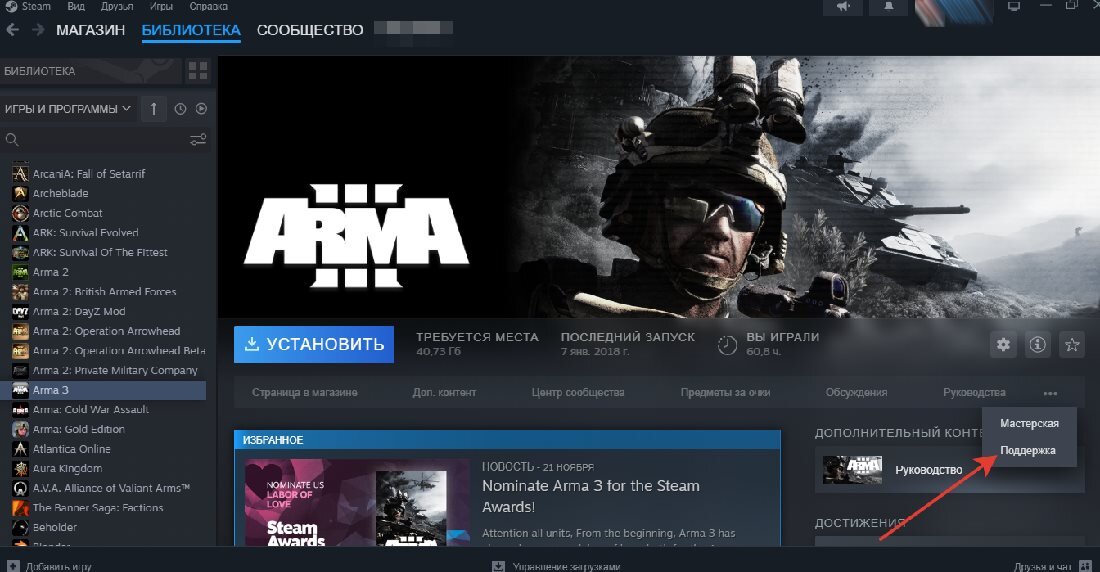
Task: Switch to grid collections view icon
Action: coord(199,71)
